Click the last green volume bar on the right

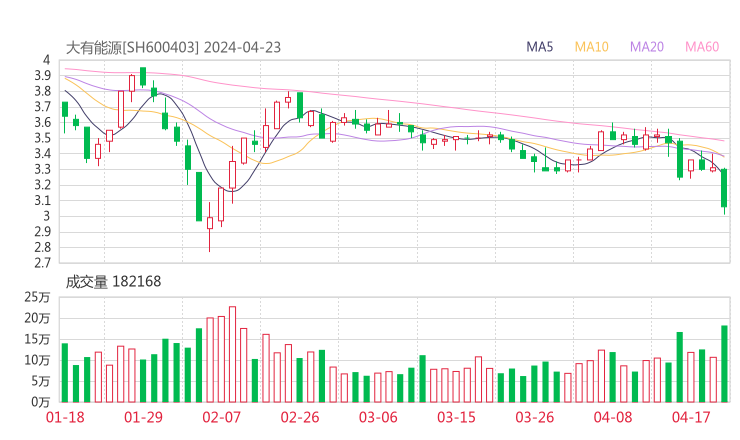tap(724, 364)
